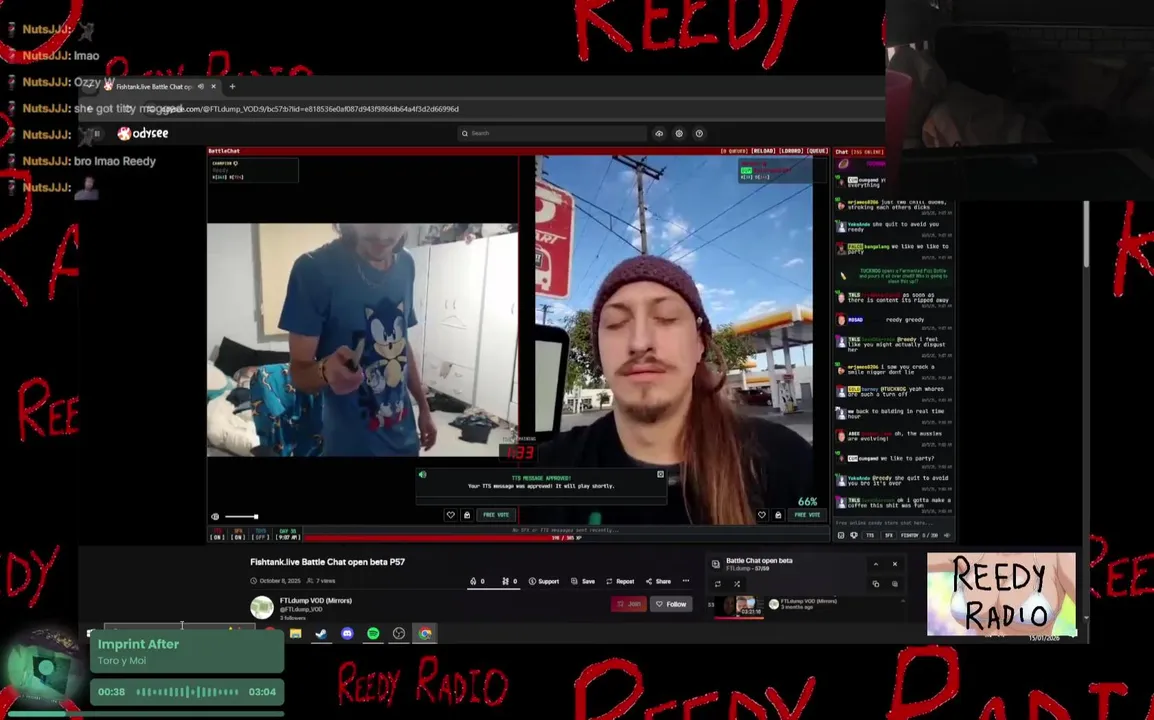Click [RELOAD] in BattleChat header
The image size is (1154, 720).
click(762, 151)
